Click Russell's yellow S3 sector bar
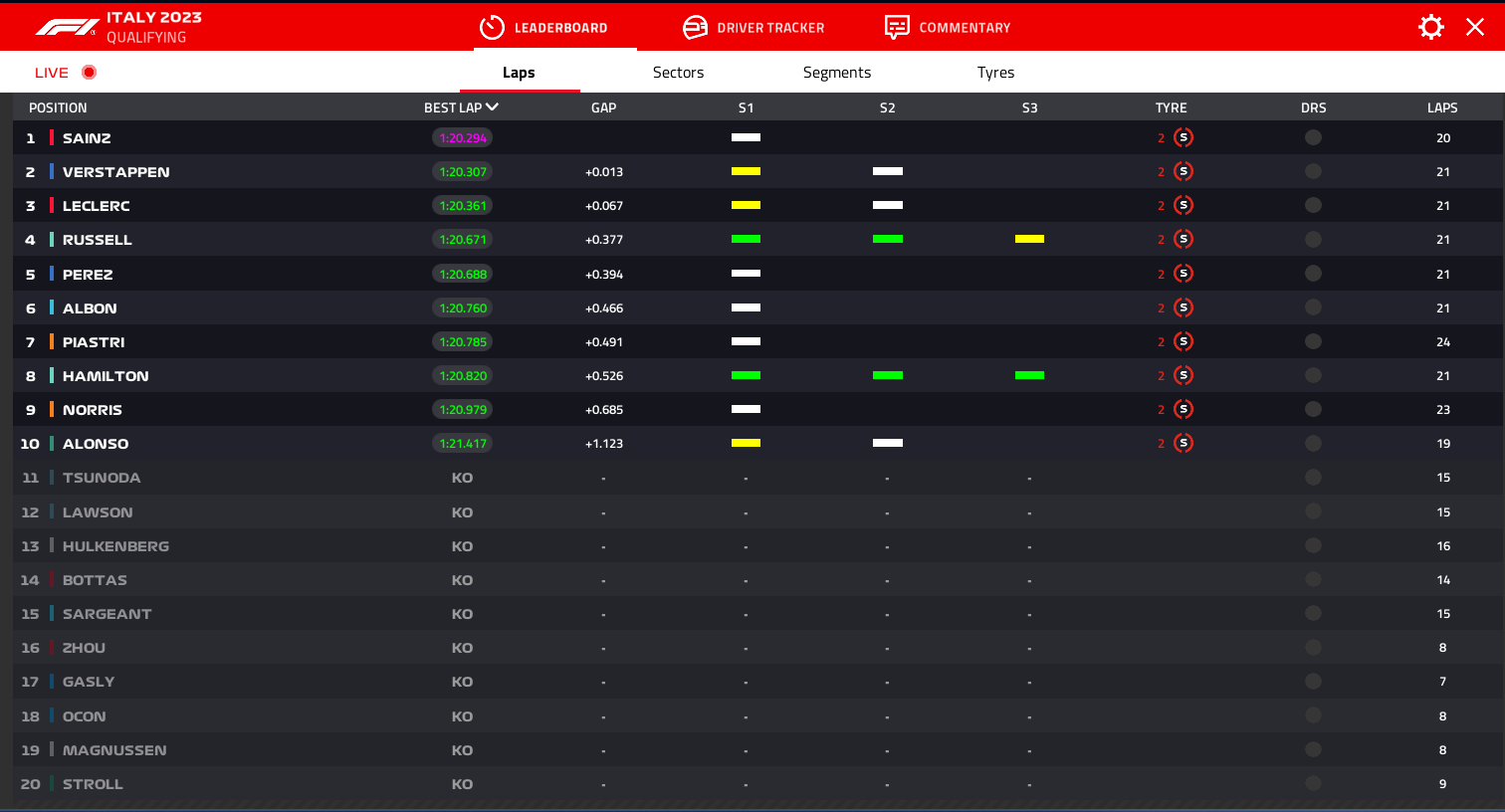 click(1029, 239)
